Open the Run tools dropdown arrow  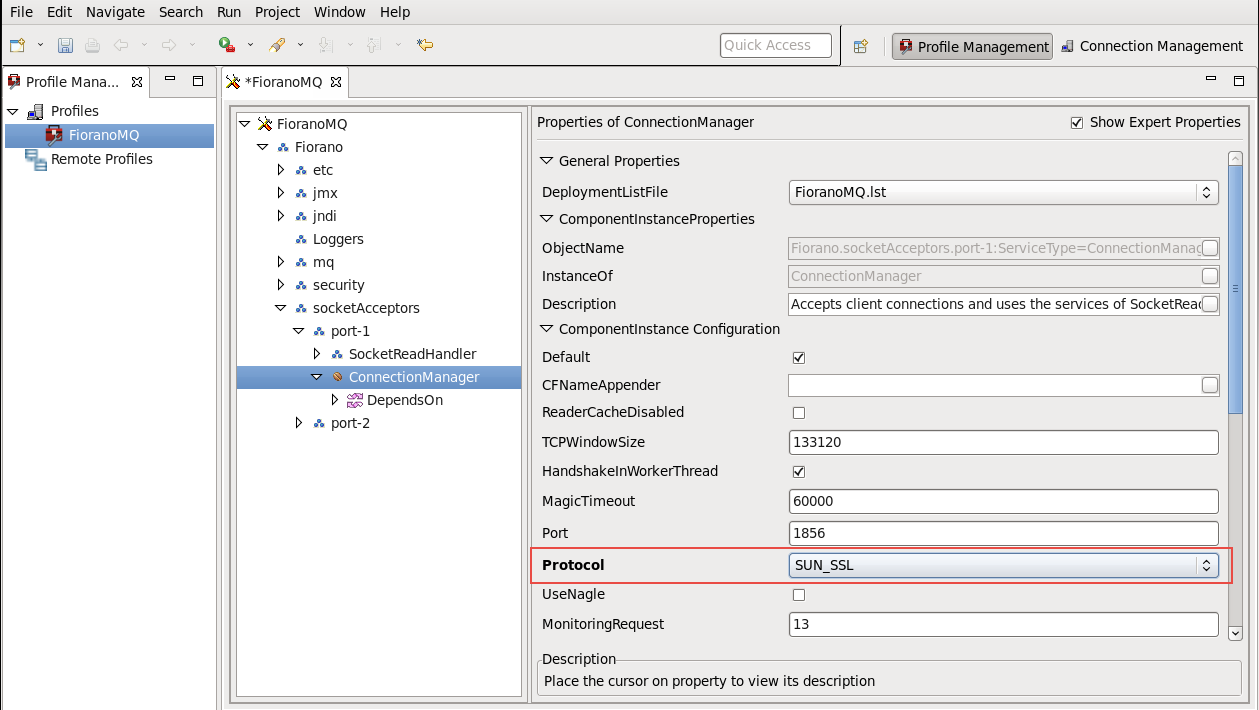(x=250, y=45)
